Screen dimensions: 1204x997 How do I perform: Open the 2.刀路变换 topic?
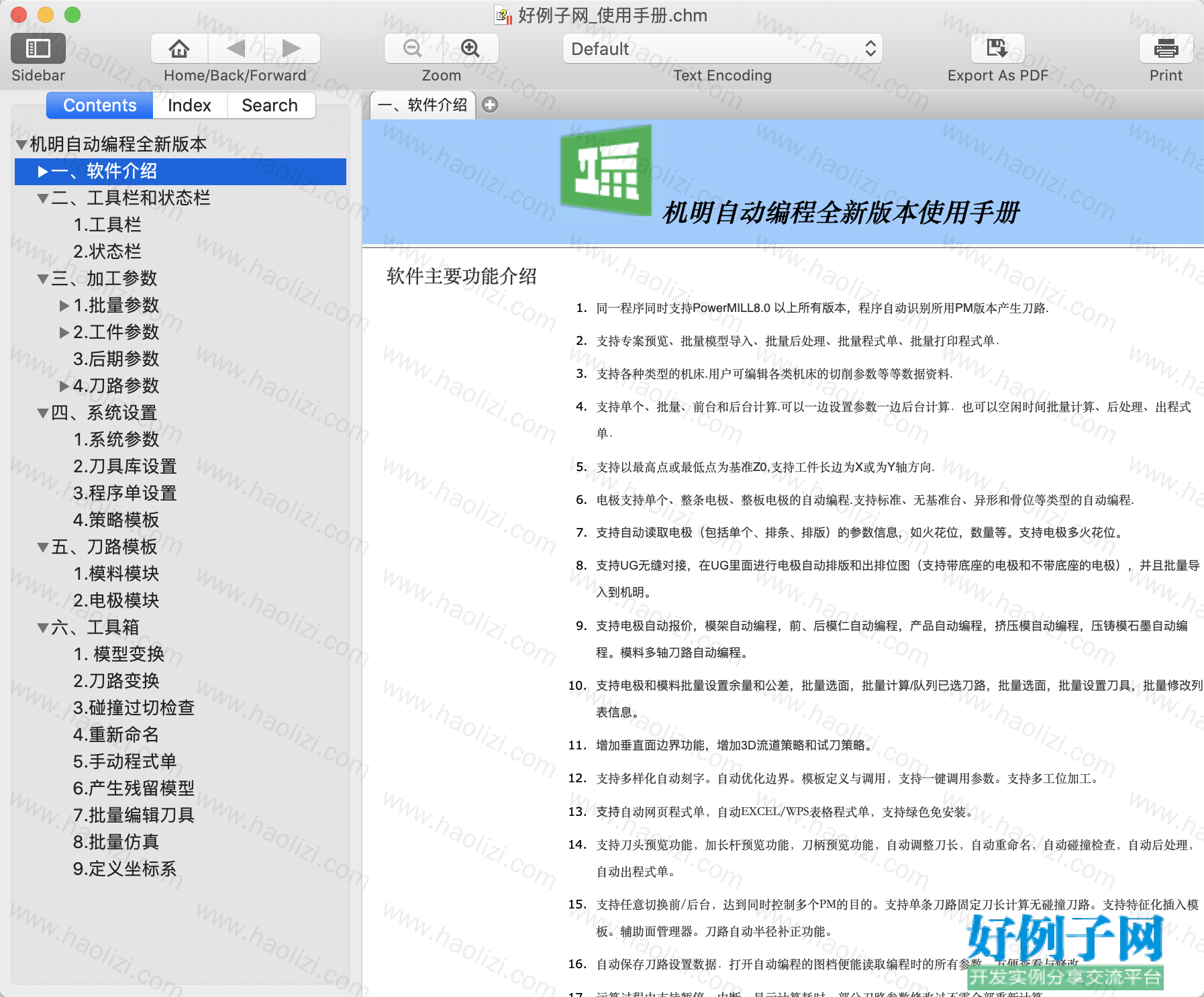[116, 681]
